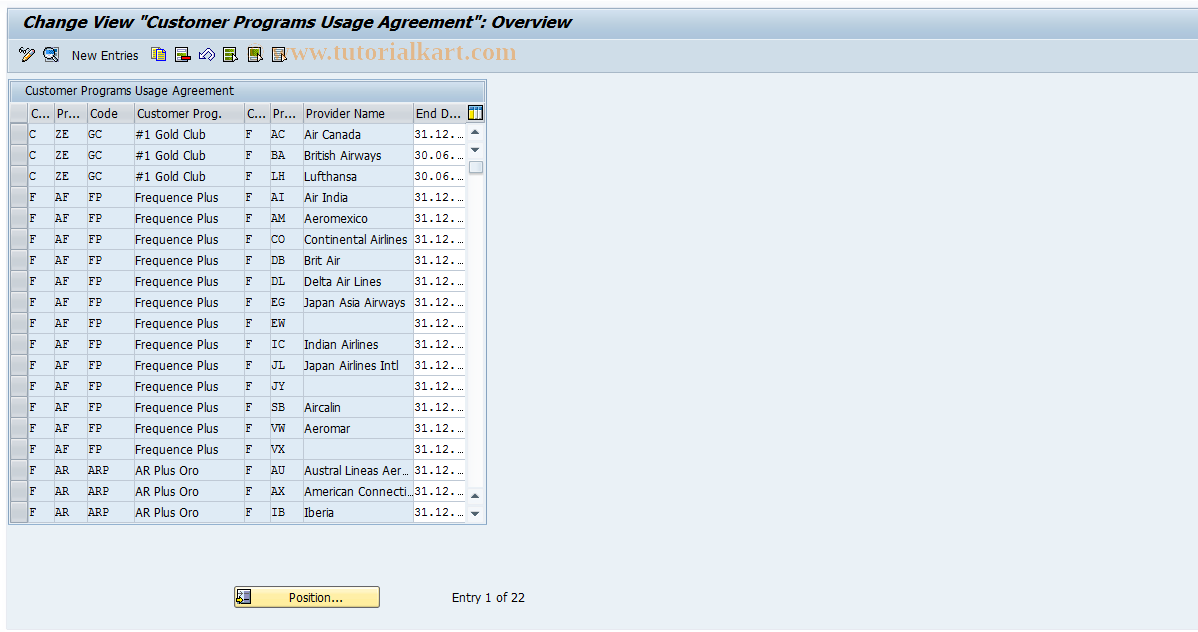Select the row selector for Brit Air
This screenshot has height=632, width=1198.
click(x=19, y=260)
